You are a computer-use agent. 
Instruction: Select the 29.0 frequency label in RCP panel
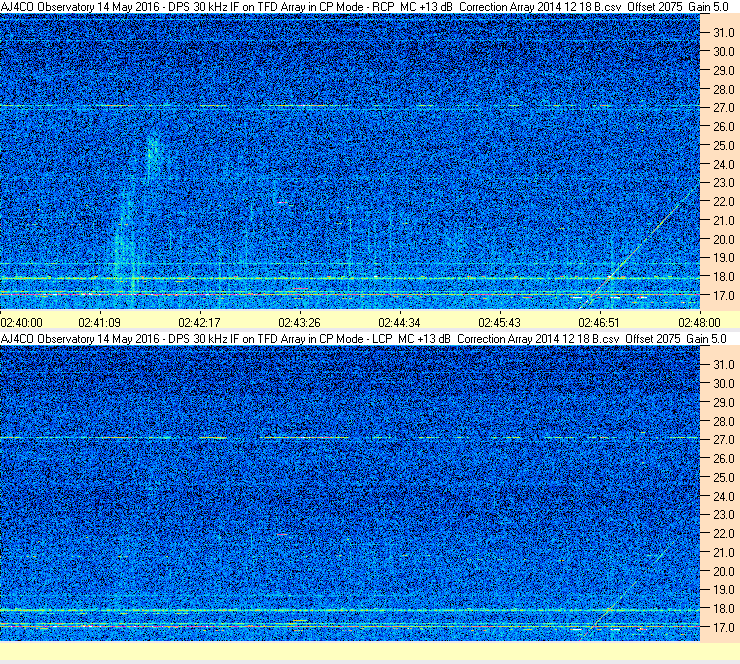pyautogui.click(x=723, y=71)
